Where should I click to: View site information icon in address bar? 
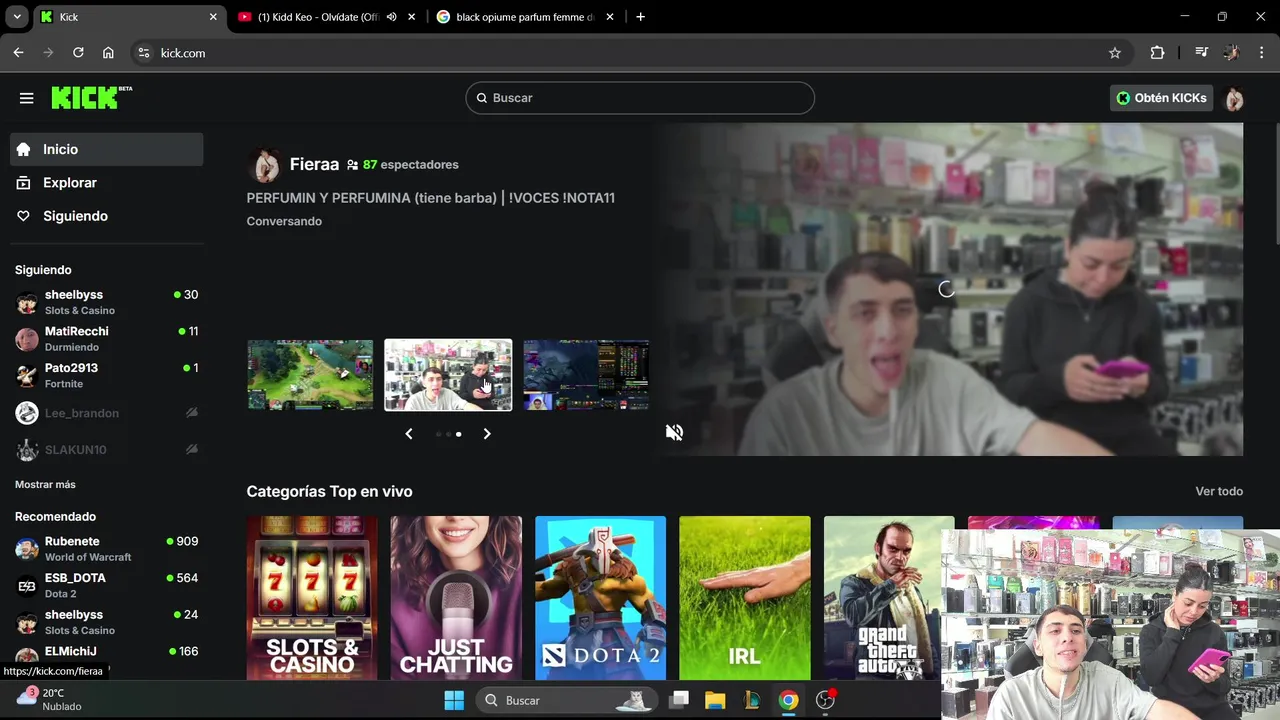tap(144, 53)
